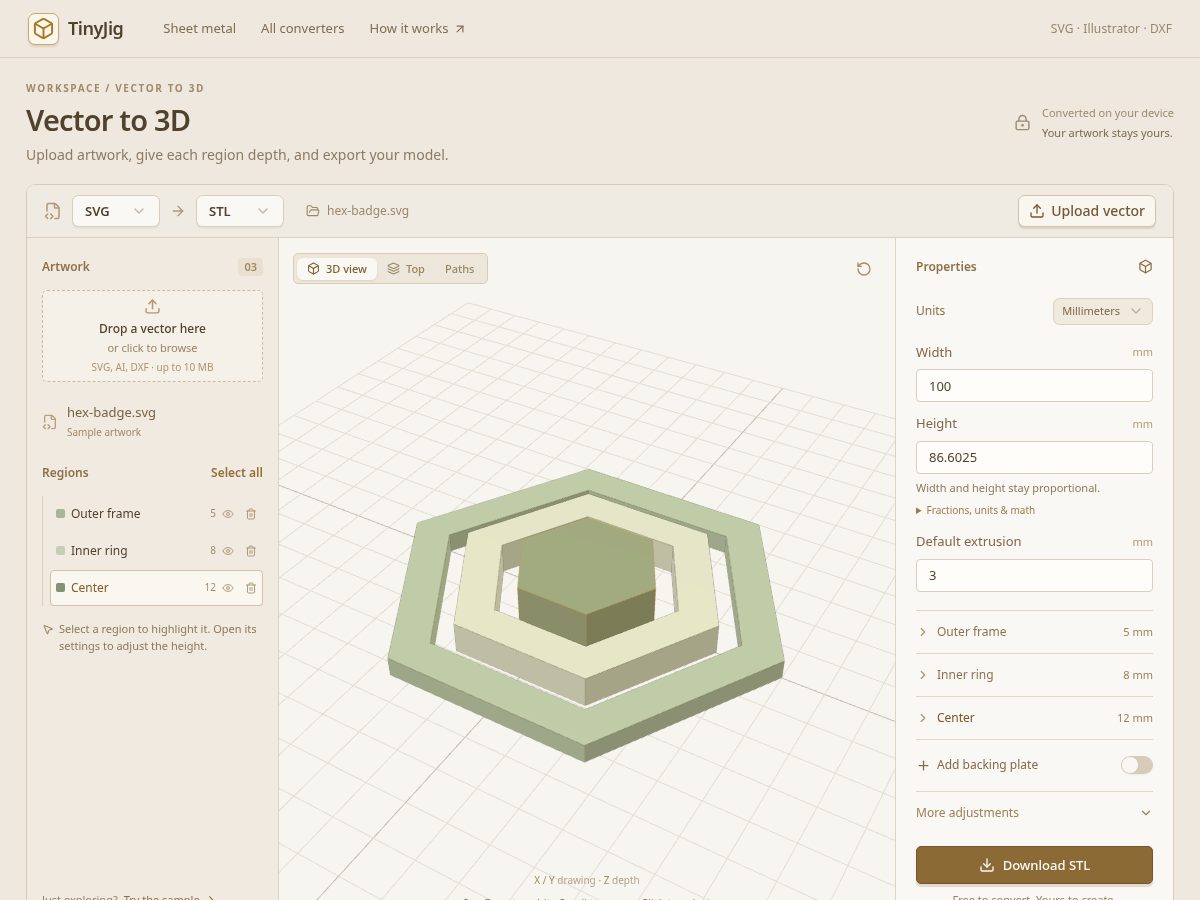Screen dimensions: 1200x900
Task: Click the cursor hint icon below regions
Action: (48, 630)
